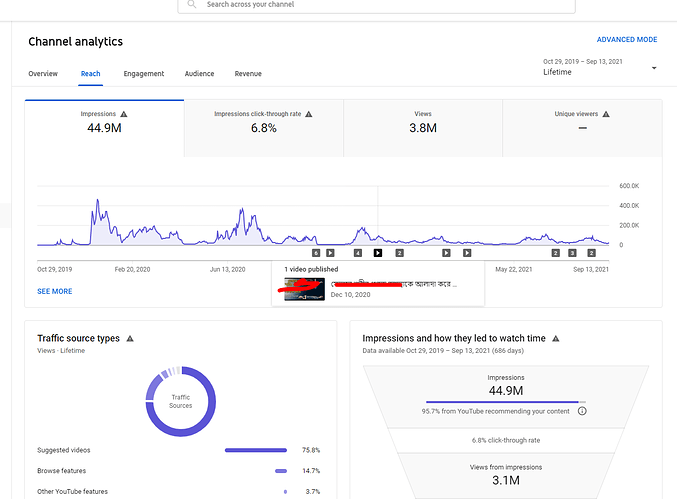Switch to the Engagement tab
This screenshot has width=677, height=499.
(x=144, y=74)
